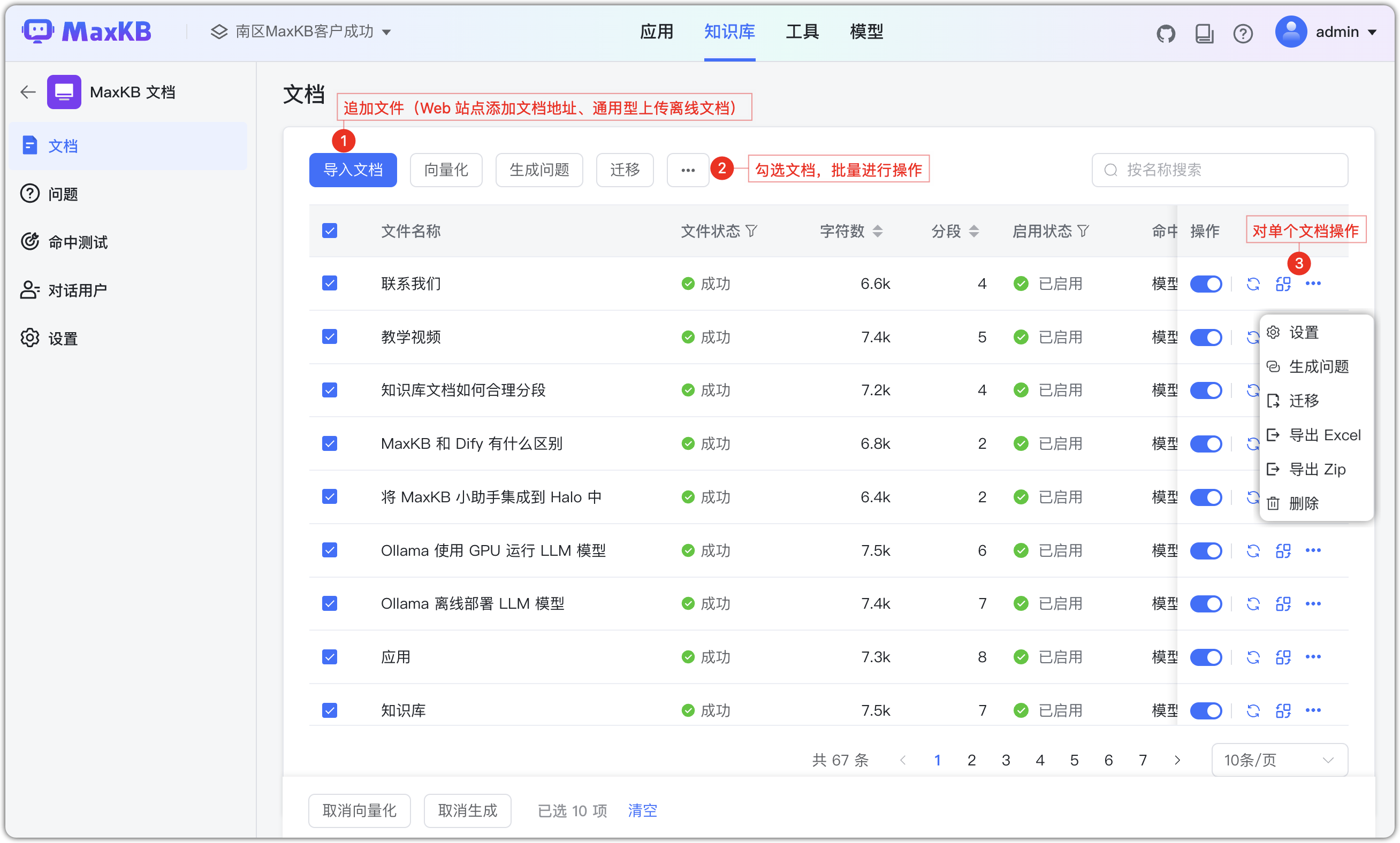Click the 取消生成 button
The width and height of the screenshot is (1400, 843).
467,810
